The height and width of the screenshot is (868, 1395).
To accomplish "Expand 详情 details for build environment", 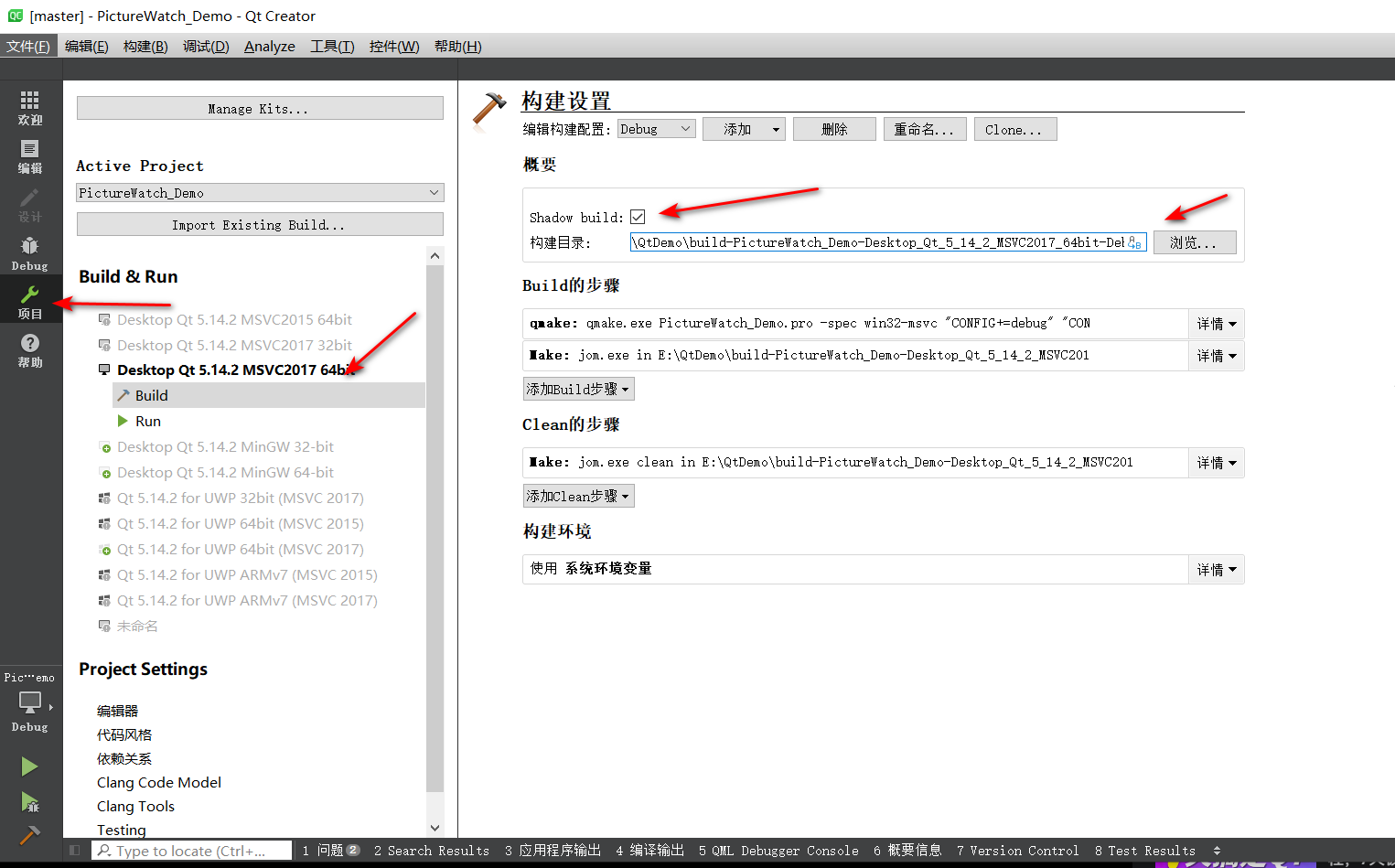I will pyautogui.click(x=1217, y=569).
